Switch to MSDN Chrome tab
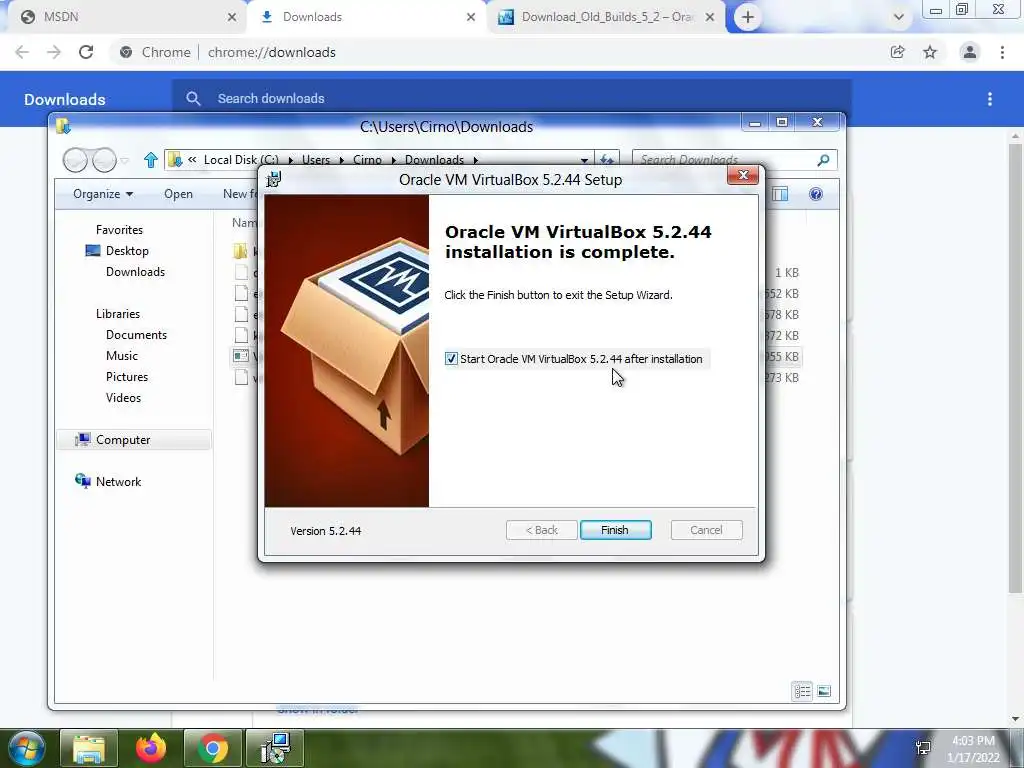The image size is (1024, 768). pos(124,17)
